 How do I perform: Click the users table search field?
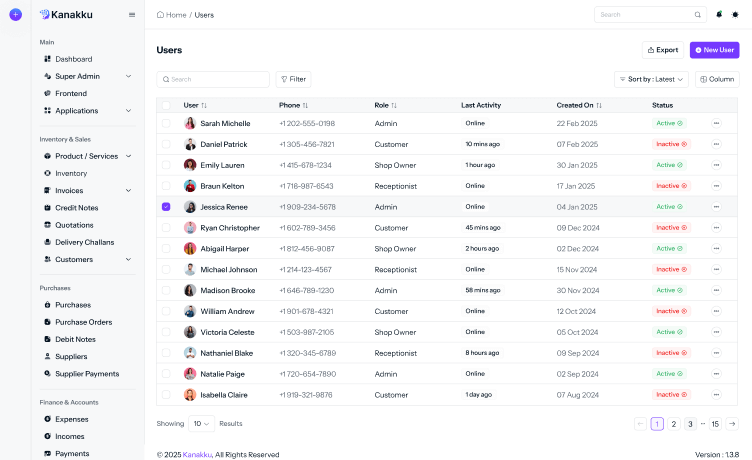[213, 79]
